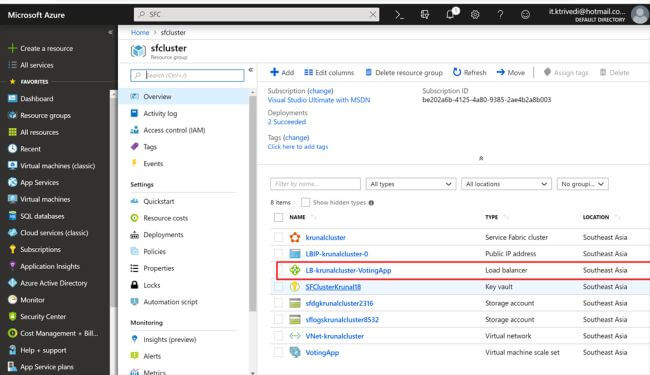Click the Move toolbar button

tap(511, 73)
